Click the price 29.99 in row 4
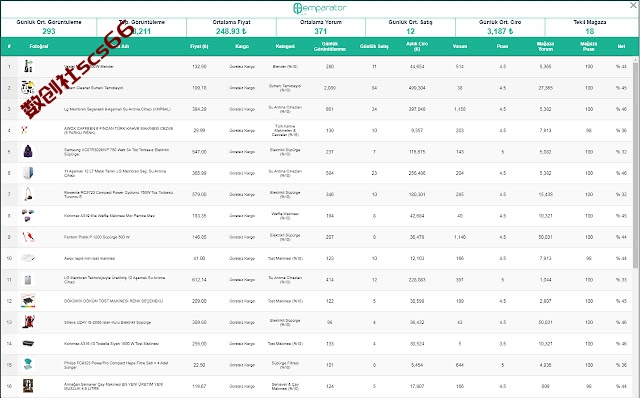Screen dimensions: 640x400 coord(199,131)
